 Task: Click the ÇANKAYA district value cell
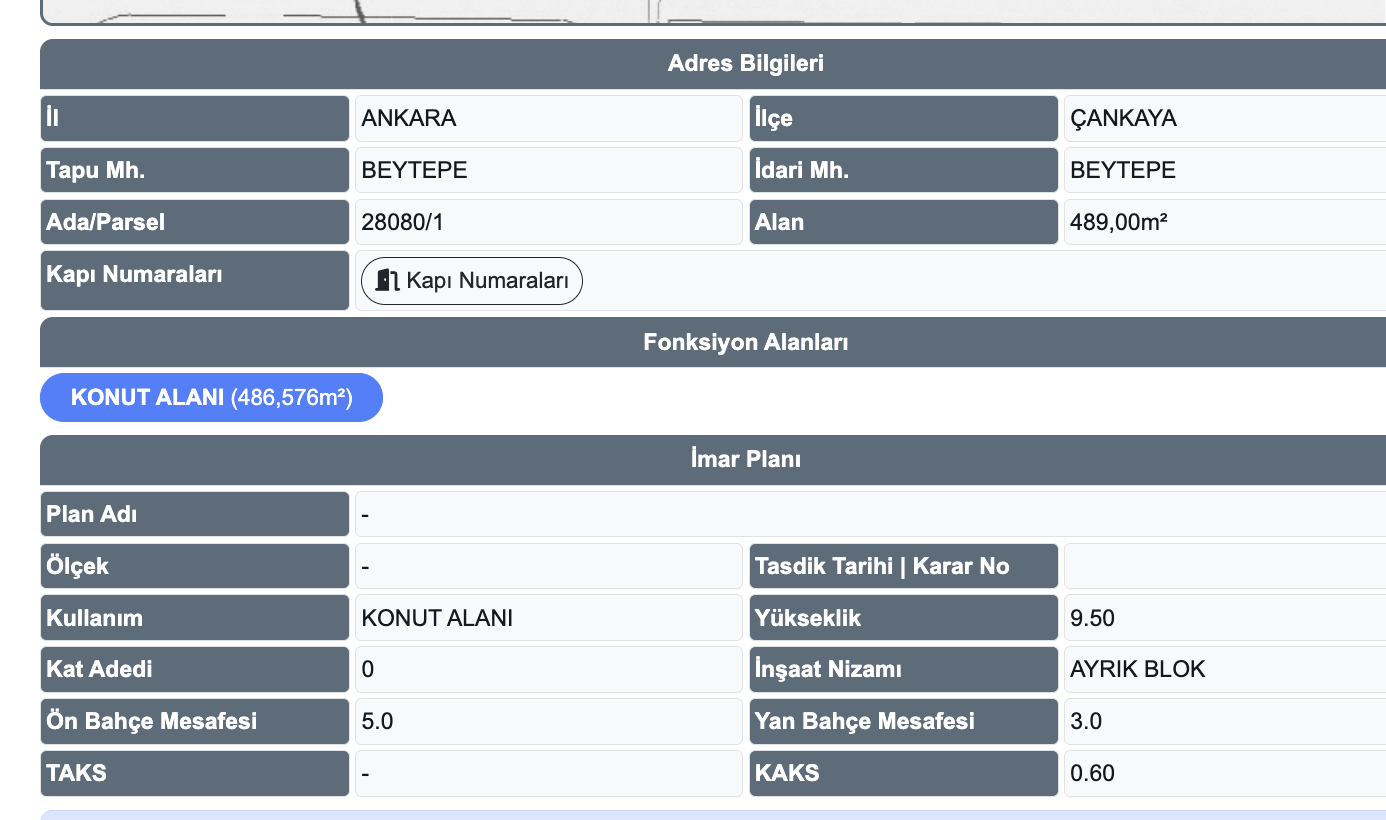pos(1224,118)
